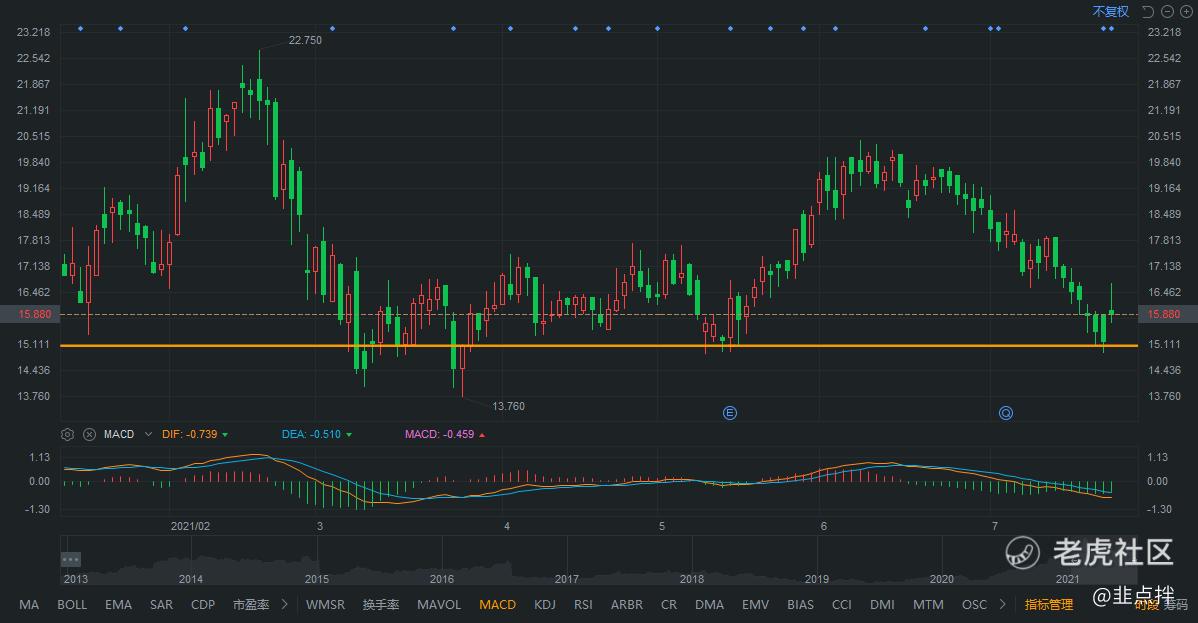Click the Q event marker
Image resolution: width=1198 pixels, height=623 pixels.
pyautogui.click(x=1006, y=414)
